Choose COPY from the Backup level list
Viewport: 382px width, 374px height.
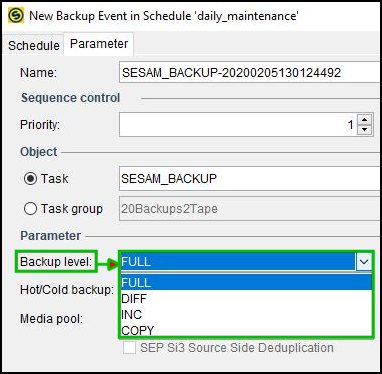(246, 330)
